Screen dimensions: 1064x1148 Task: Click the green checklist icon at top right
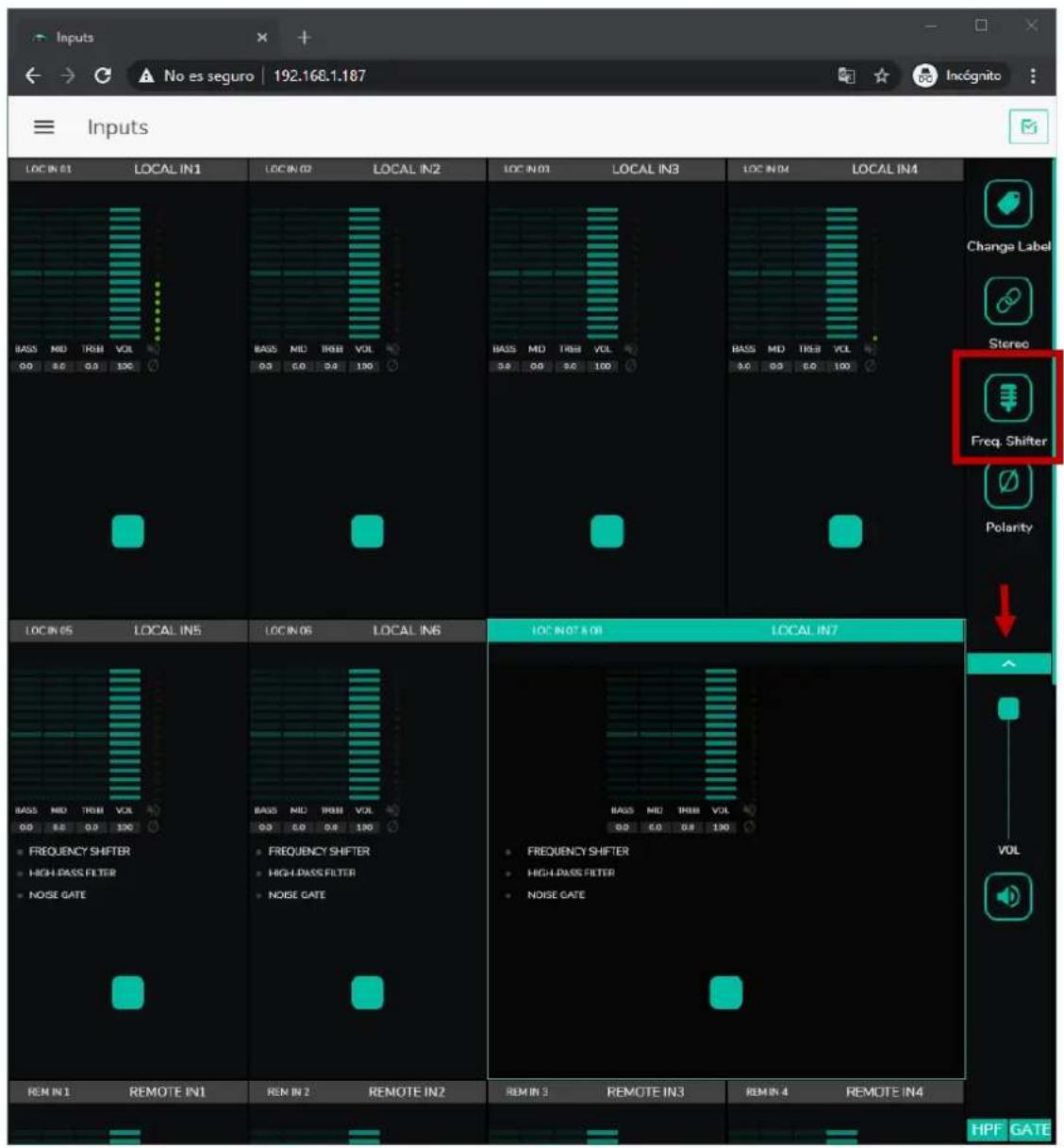click(1028, 126)
